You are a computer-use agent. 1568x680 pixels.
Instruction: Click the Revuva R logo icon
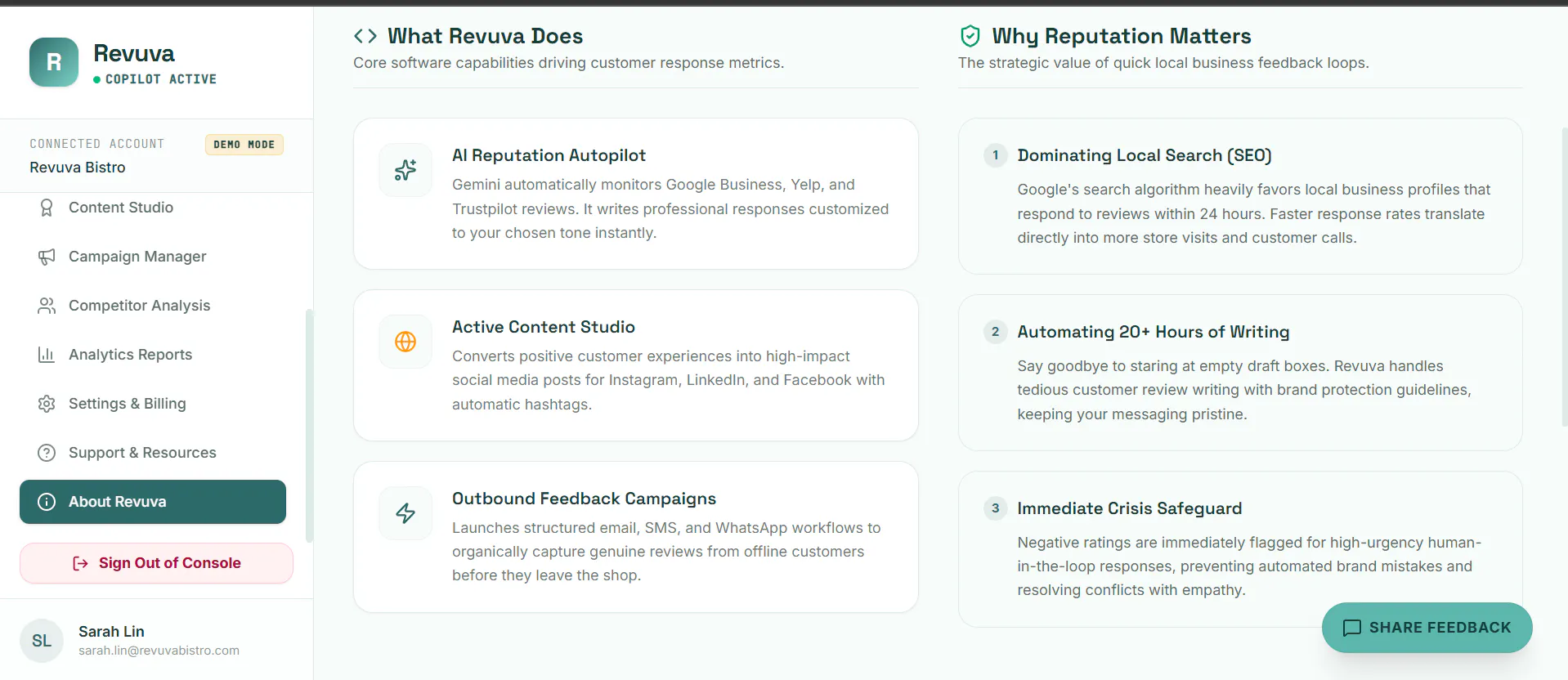(x=54, y=62)
